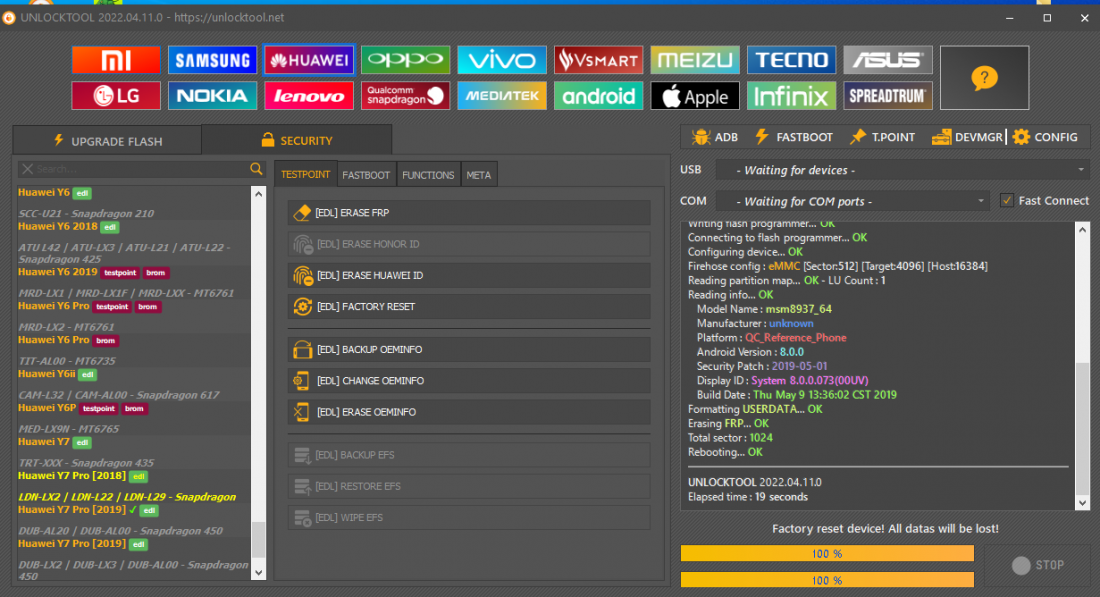The width and height of the screenshot is (1100, 597).
Task: Open the Fastboot toolbar tool
Action: (x=793, y=137)
